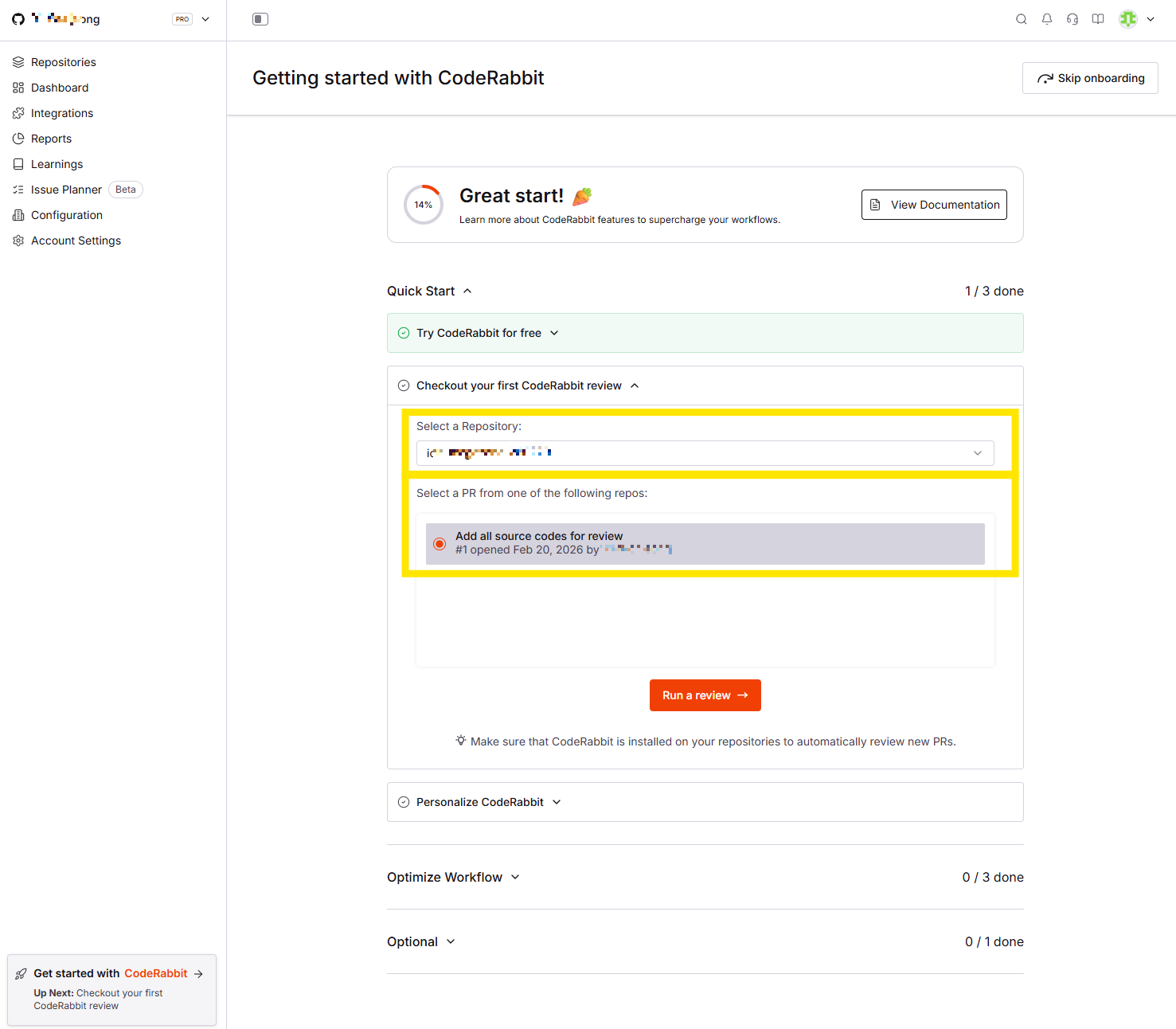Click arrow icon beside Get started with CodeRabbit
1176x1029 pixels.
point(198,973)
